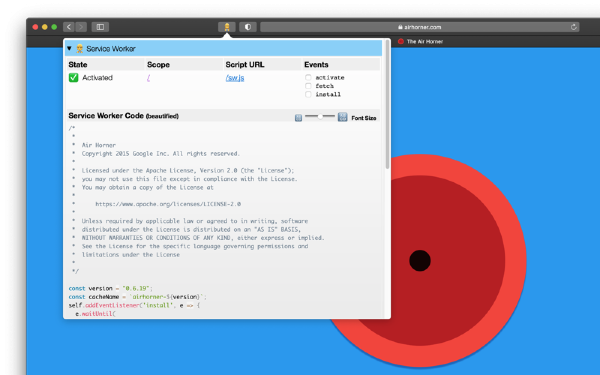Click the Font Size label
Screen dimensions: 600x375
tap(364, 118)
